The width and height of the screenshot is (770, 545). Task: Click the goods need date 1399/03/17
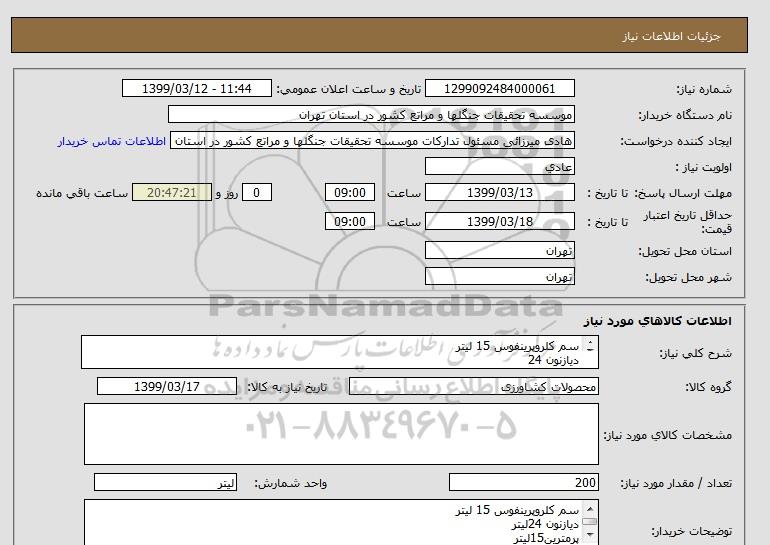[166, 386]
